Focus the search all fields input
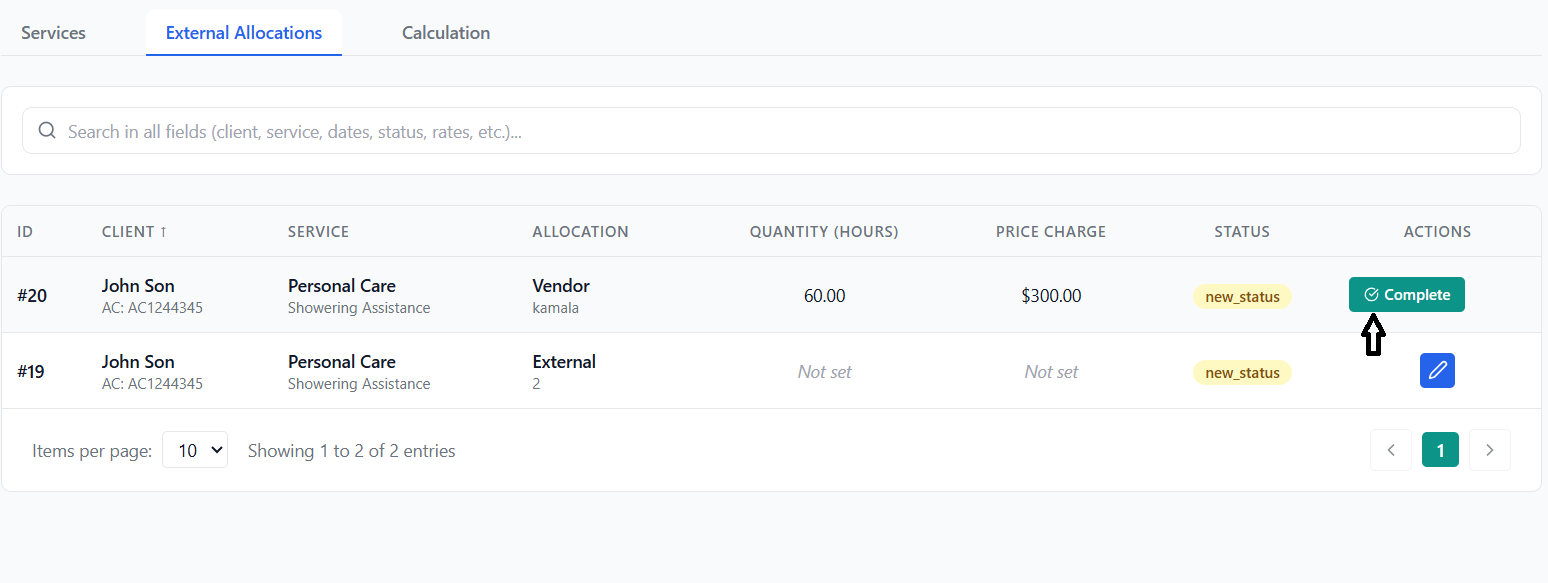 click(x=780, y=131)
